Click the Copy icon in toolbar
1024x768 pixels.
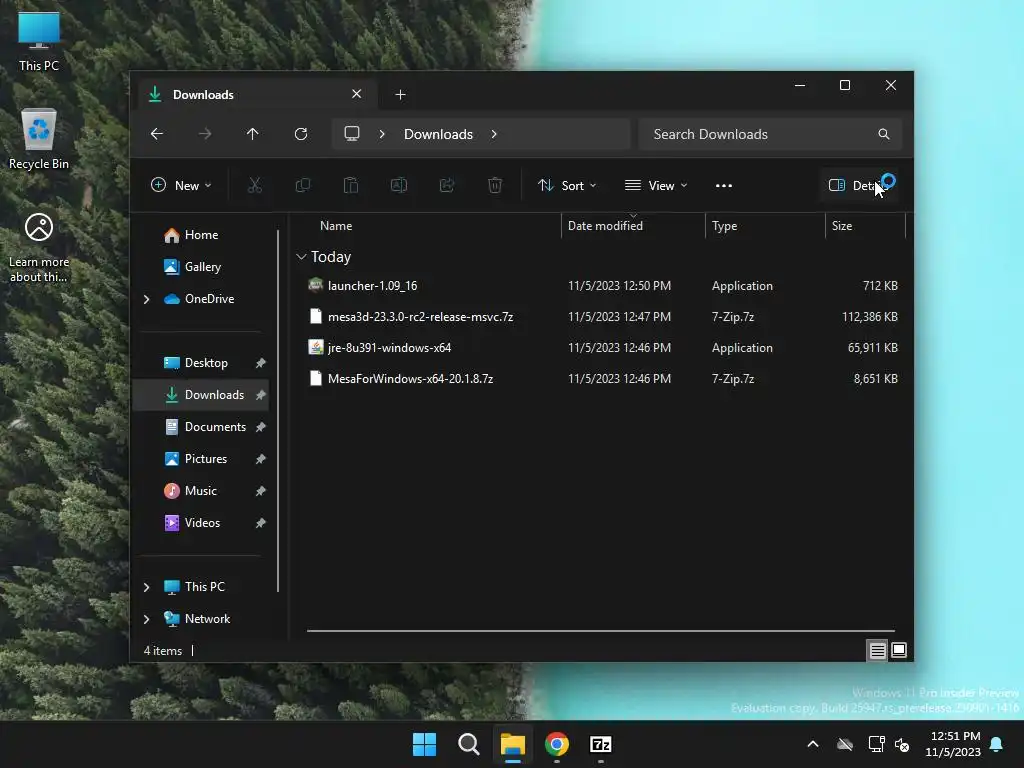pos(303,185)
